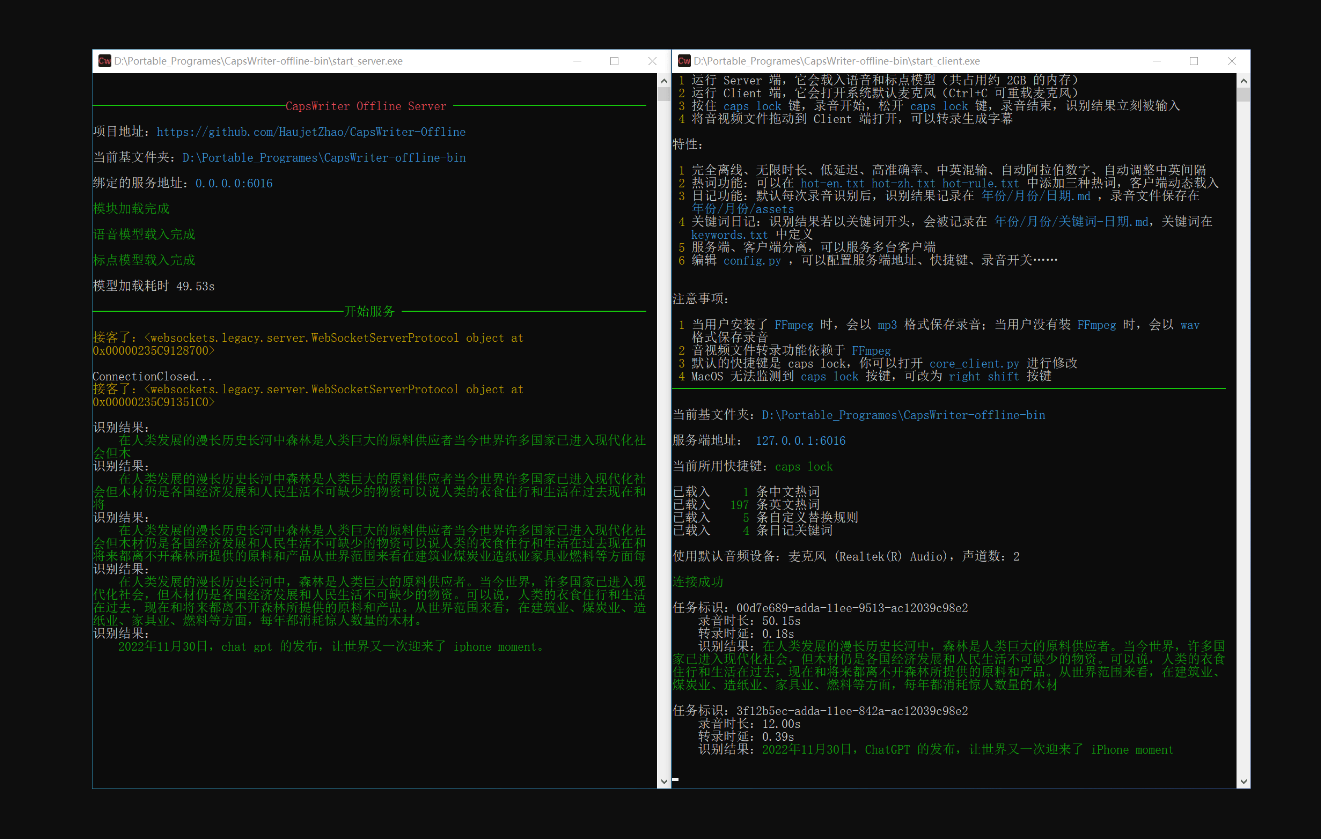This screenshot has height=839, width=1321.
Task: Maximize the start_client.exe window
Action: [x=1194, y=61]
